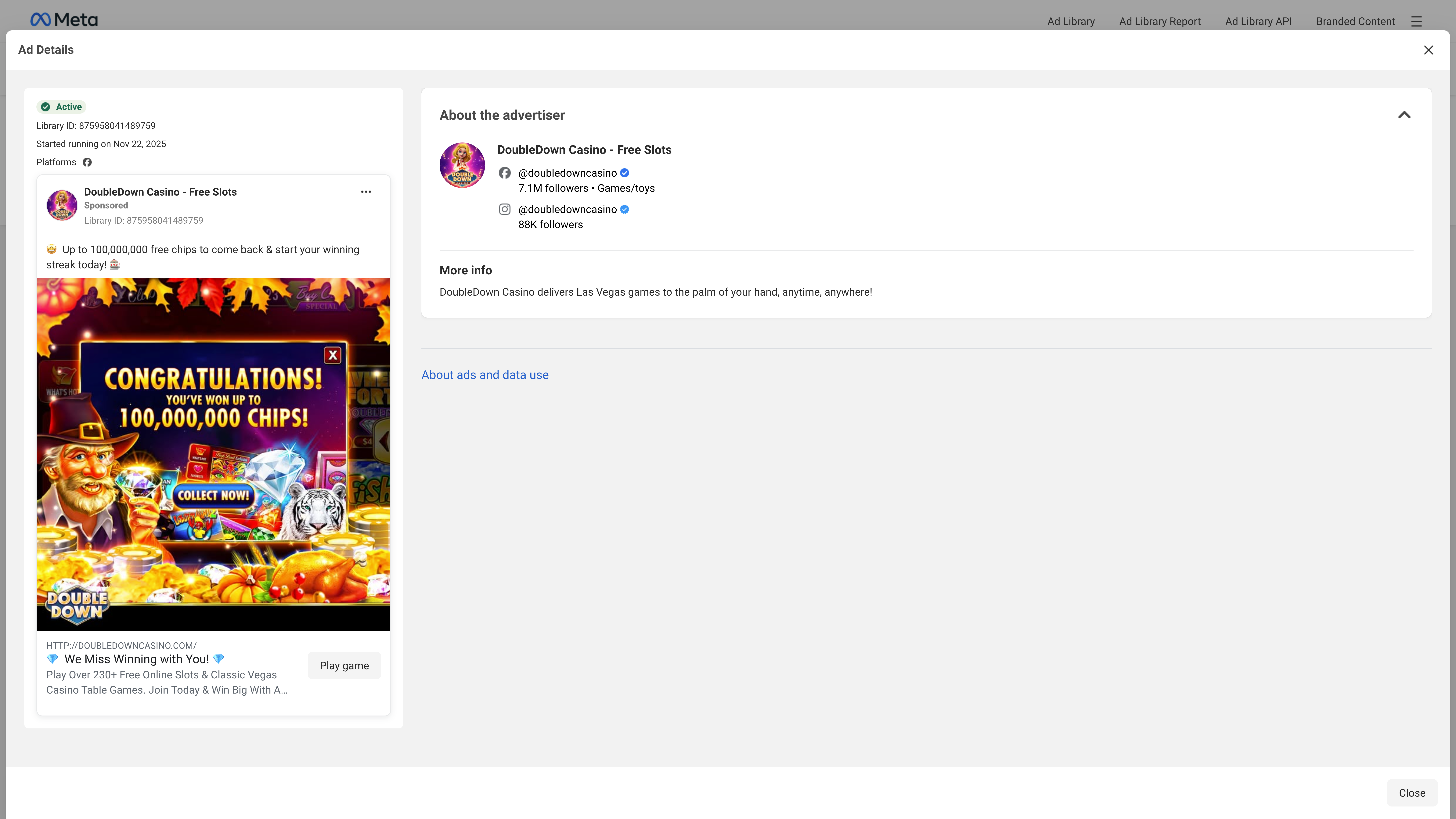Viewport: 1456px width, 819px height.
Task: Click the Instagram icon beside @doubledowncasino
Action: (504, 209)
